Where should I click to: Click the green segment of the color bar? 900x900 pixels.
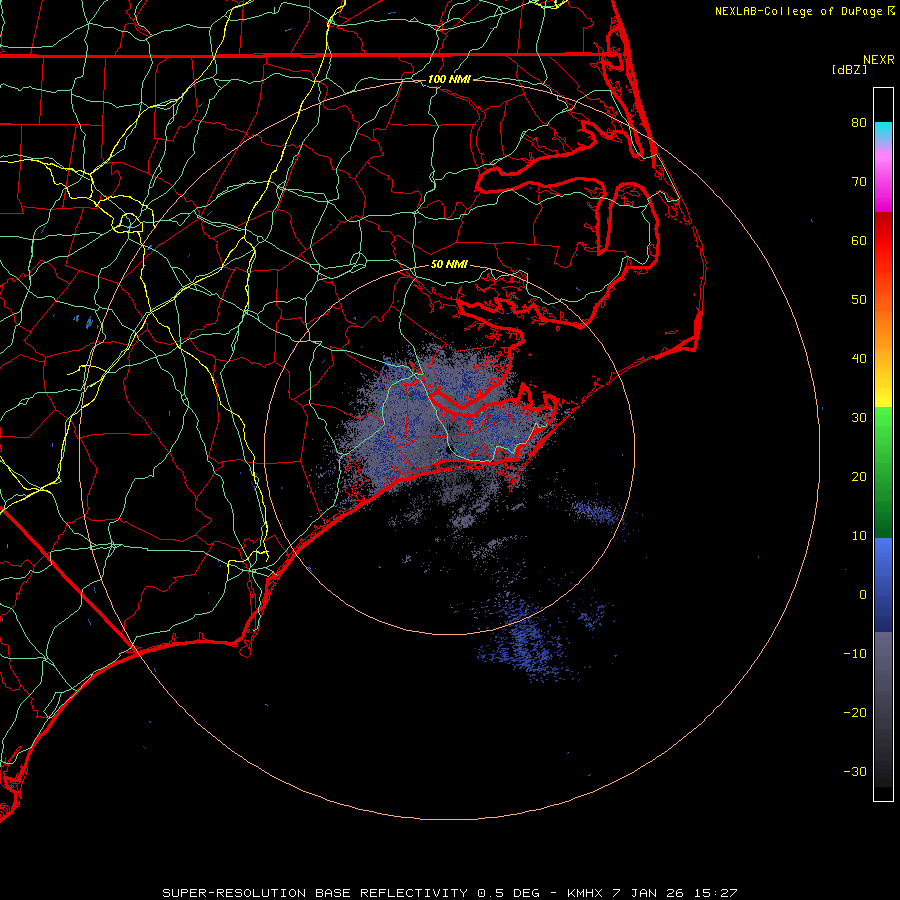pyautogui.click(x=883, y=471)
